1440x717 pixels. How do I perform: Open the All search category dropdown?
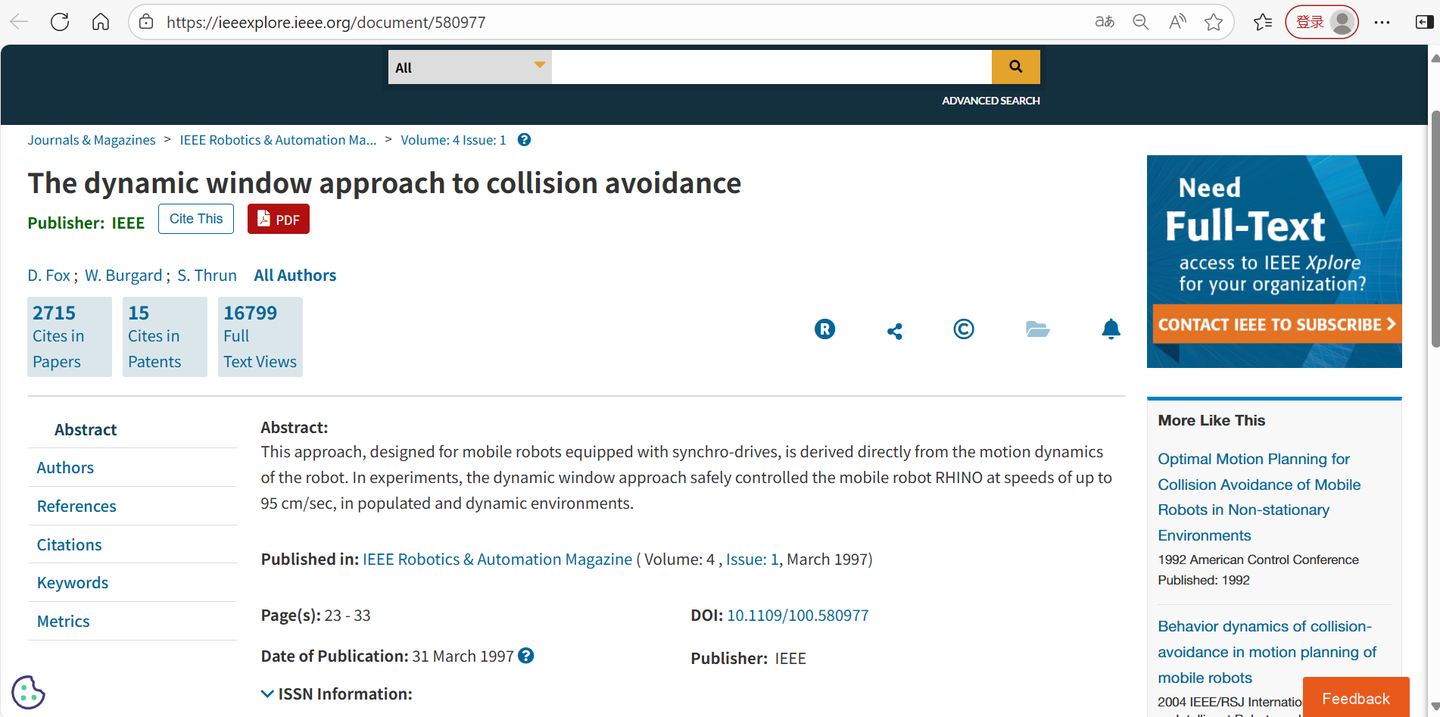470,67
